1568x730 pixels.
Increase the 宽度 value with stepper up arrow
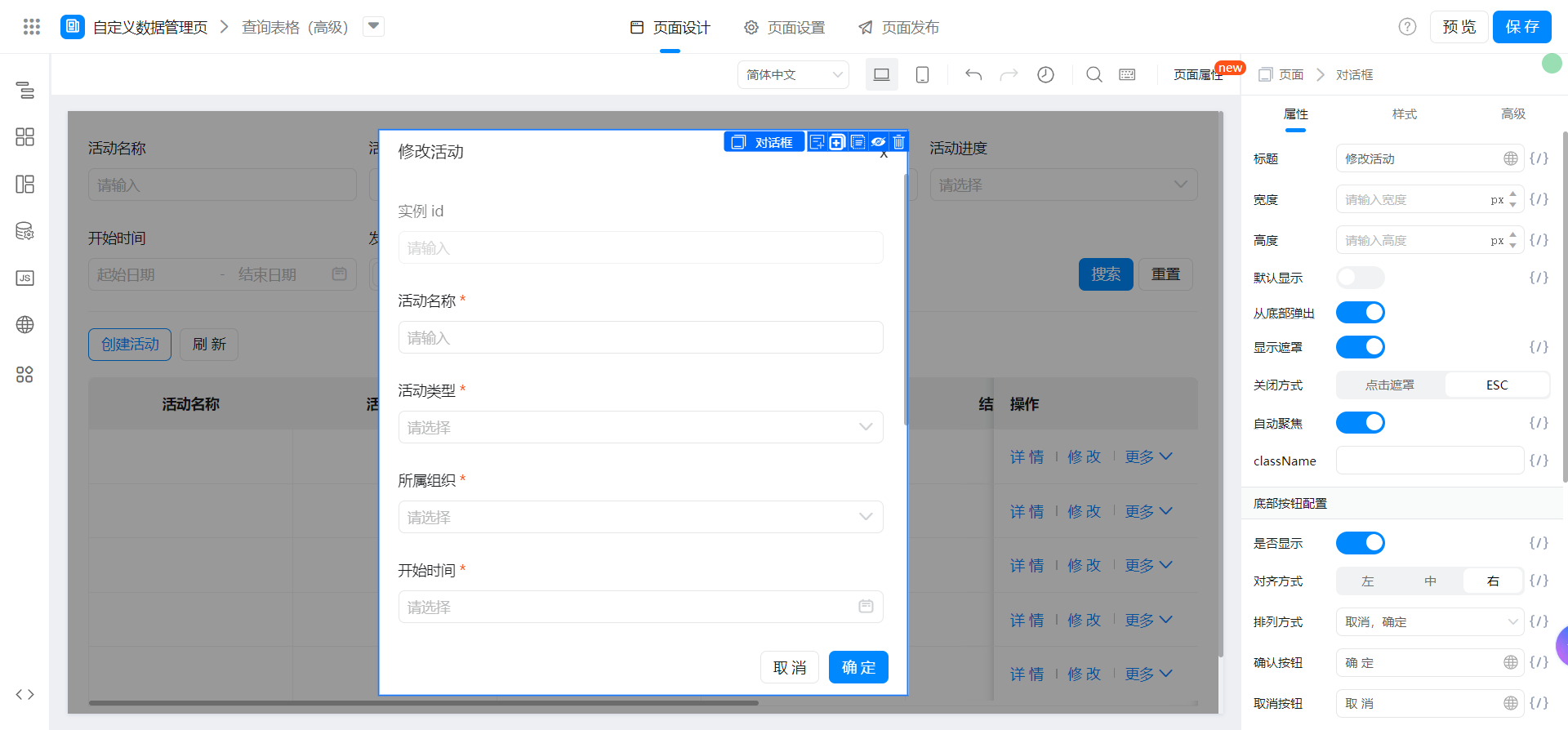point(1513,194)
